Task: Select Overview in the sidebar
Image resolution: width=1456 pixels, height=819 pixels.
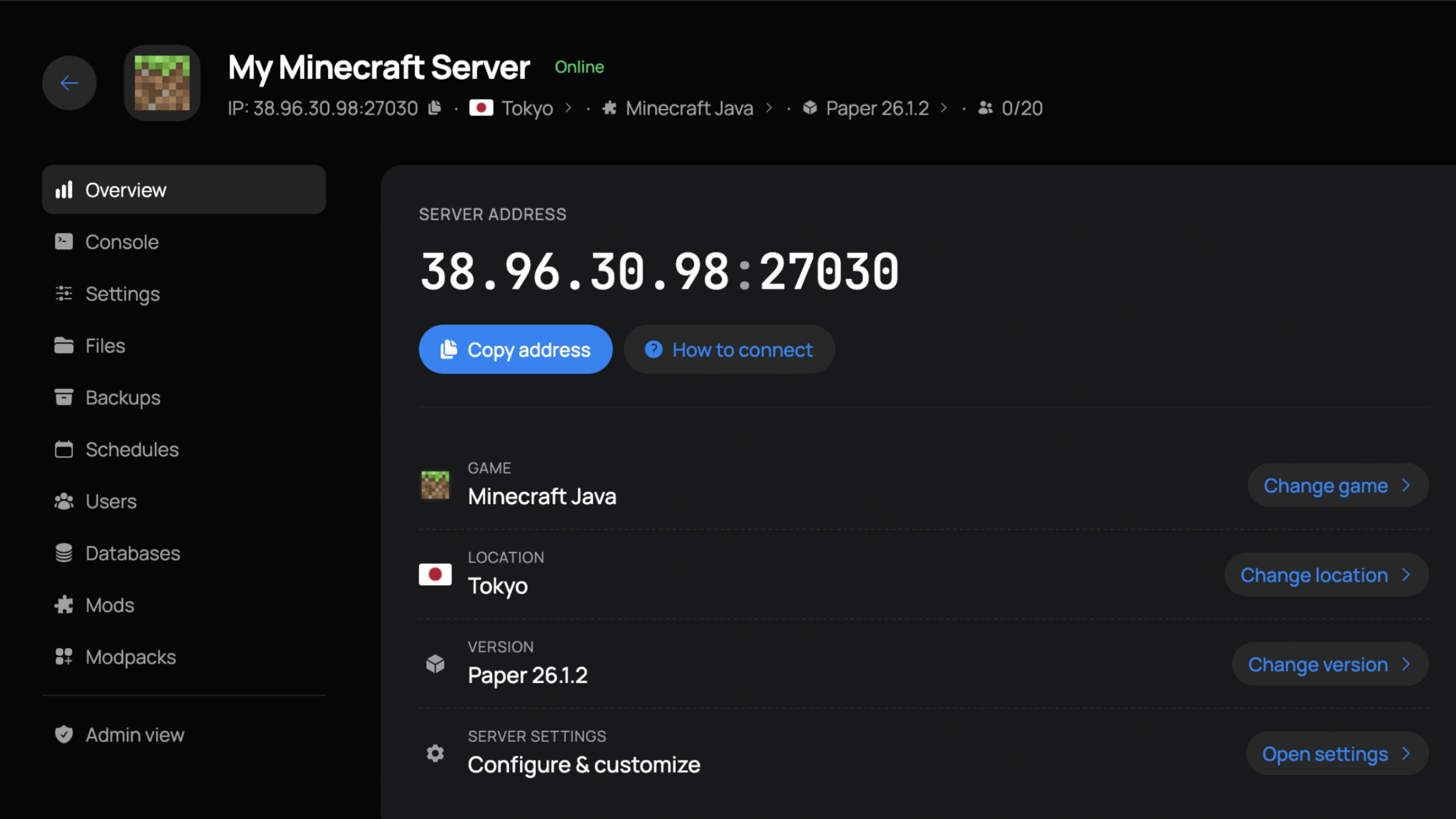Action: [x=184, y=189]
